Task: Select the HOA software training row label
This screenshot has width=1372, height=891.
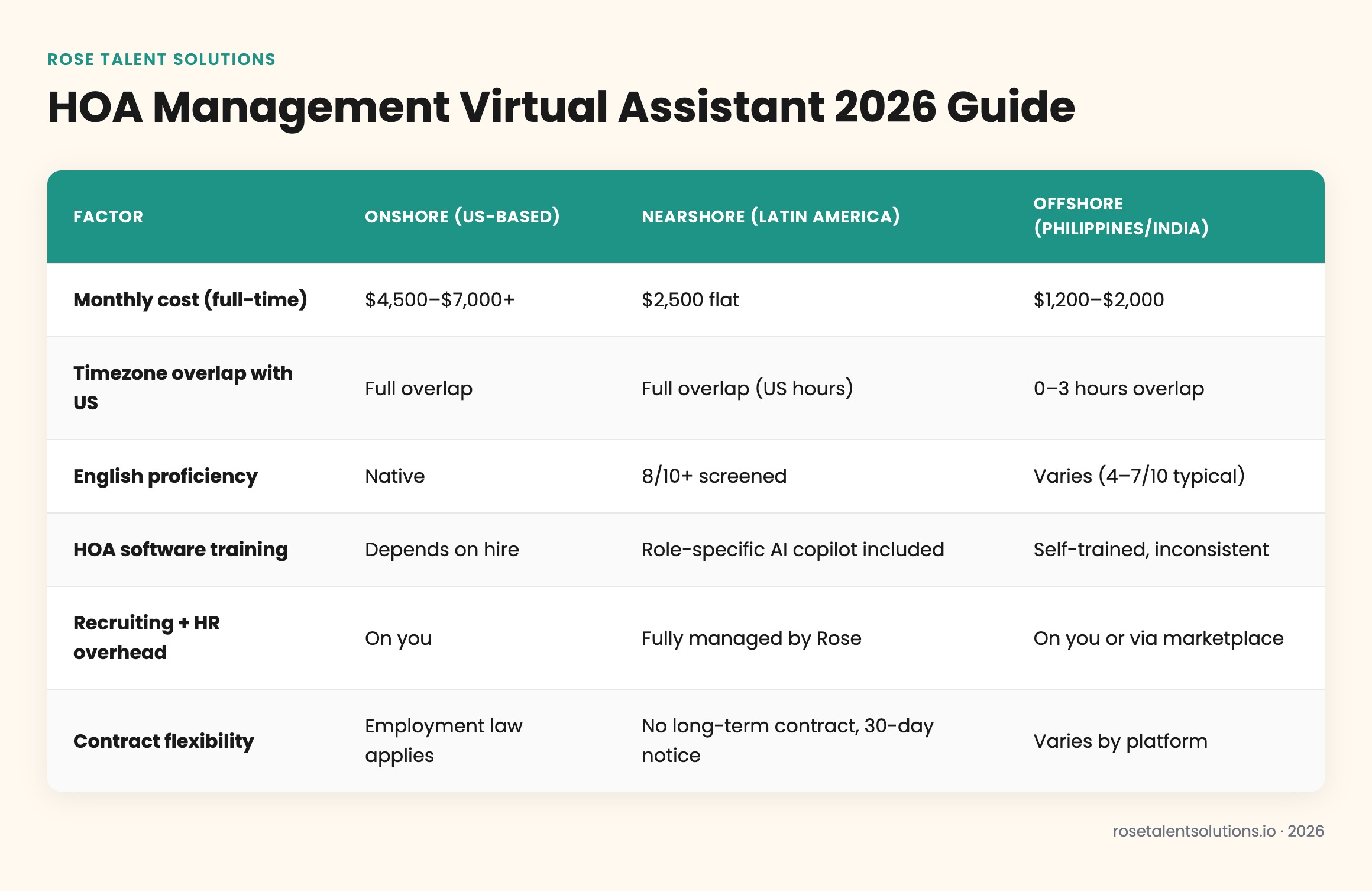Action: 181,550
